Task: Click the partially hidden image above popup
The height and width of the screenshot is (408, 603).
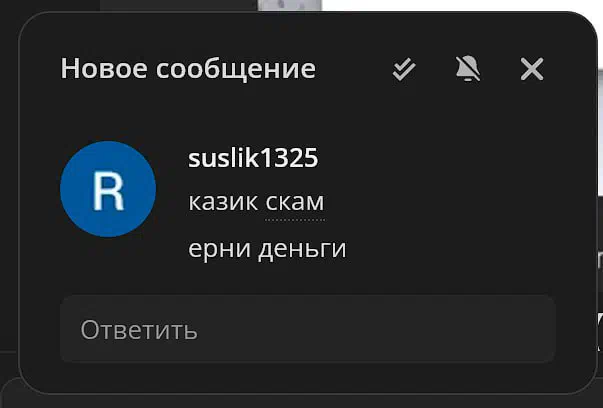Action: pyautogui.click(x=290, y=5)
